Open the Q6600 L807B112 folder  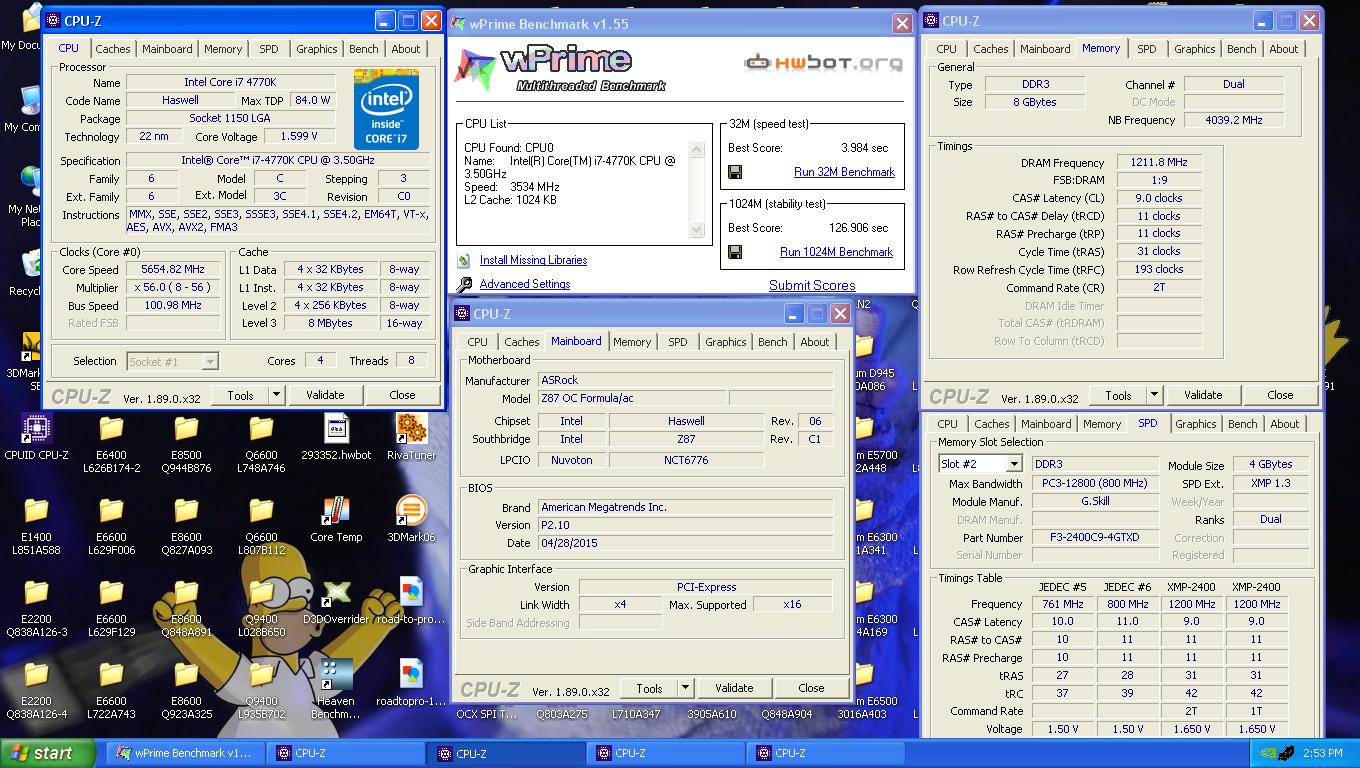(261, 512)
